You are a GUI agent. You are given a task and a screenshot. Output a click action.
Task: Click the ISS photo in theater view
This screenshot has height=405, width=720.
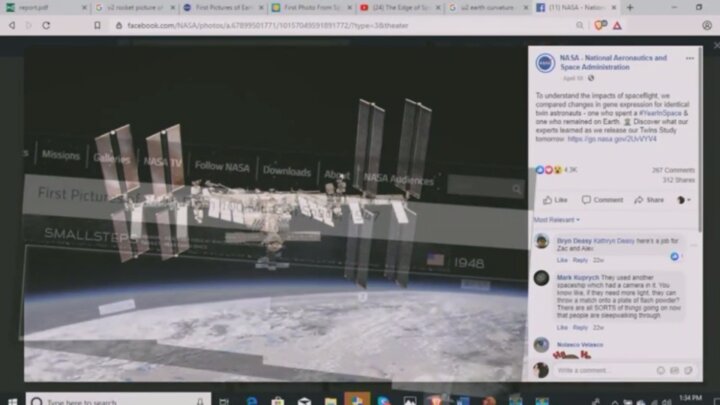pyautogui.click(x=276, y=214)
